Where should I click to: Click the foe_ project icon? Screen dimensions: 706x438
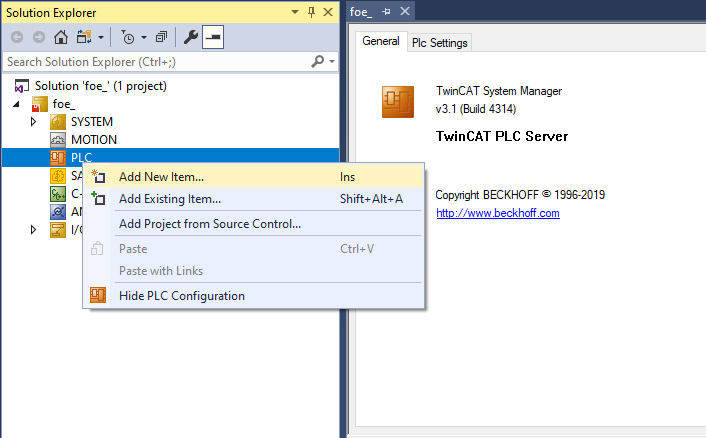pos(40,104)
